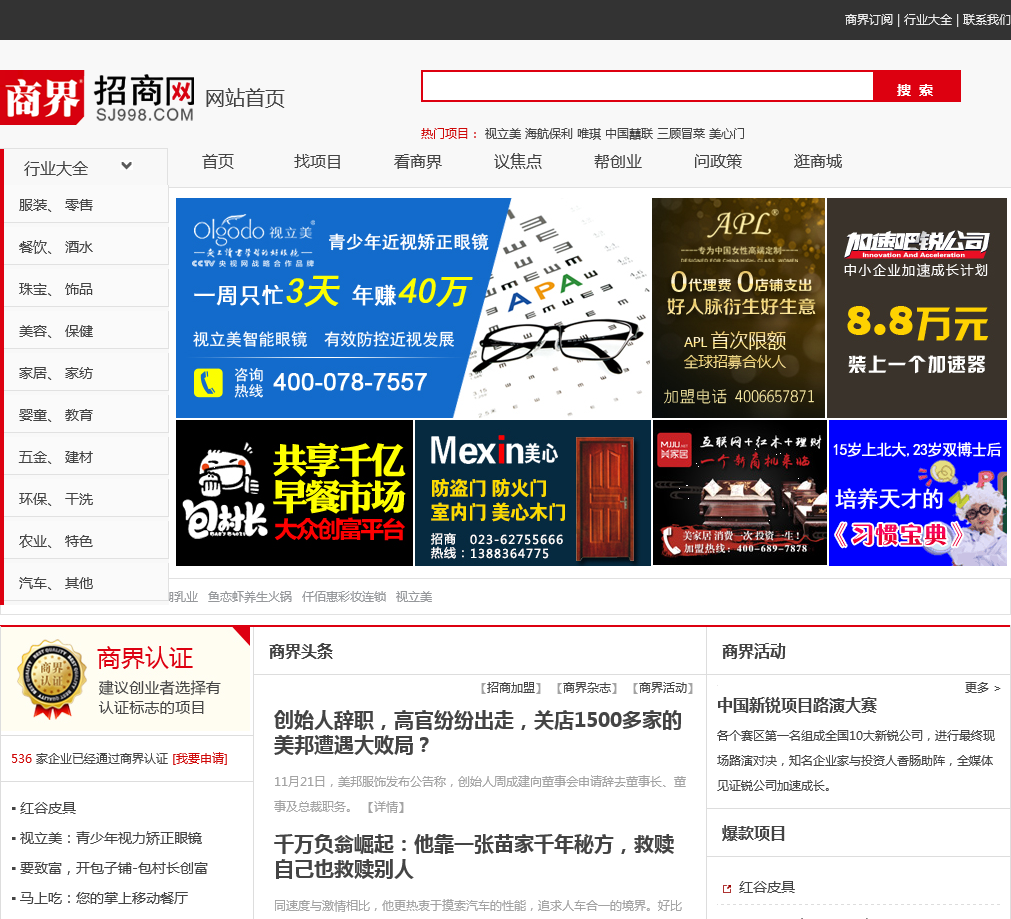
Task: Open 商界订阅 in top bar
Action: [x=869, y=20]
